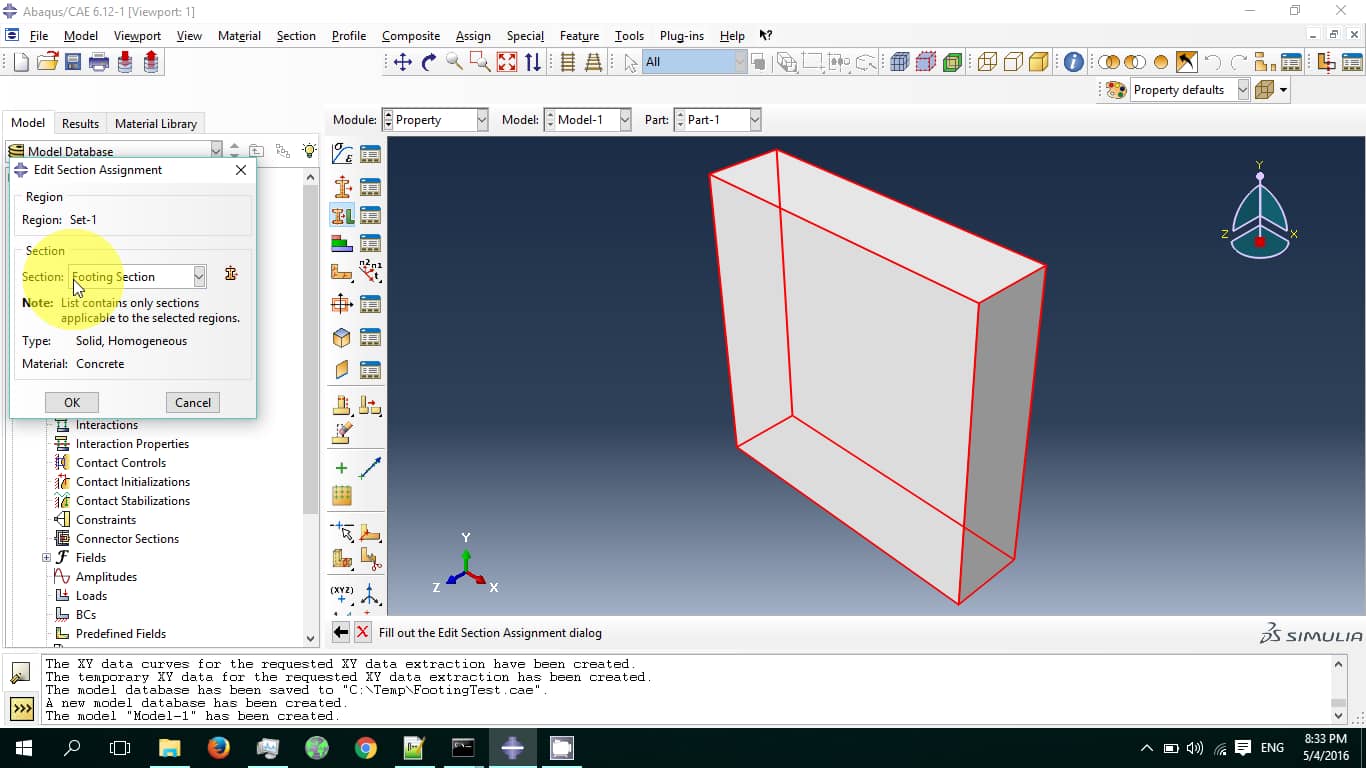
Task: Expand the Fields tree node
Action: (x=46, y=558)
